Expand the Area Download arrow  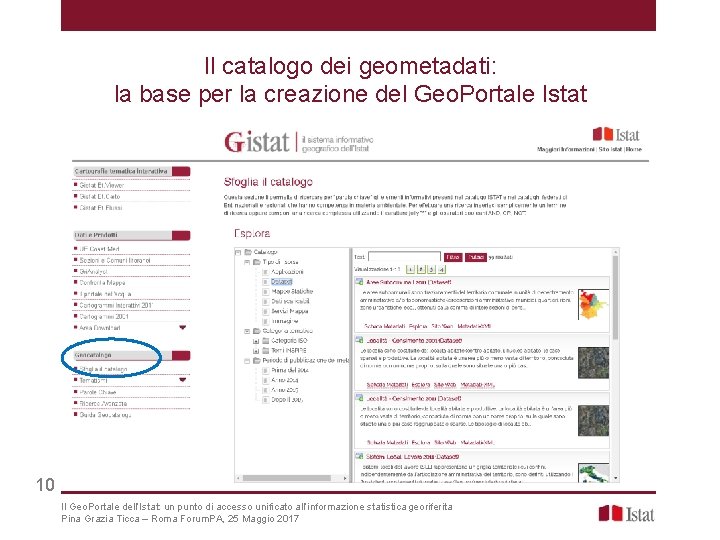click(182, 327)
